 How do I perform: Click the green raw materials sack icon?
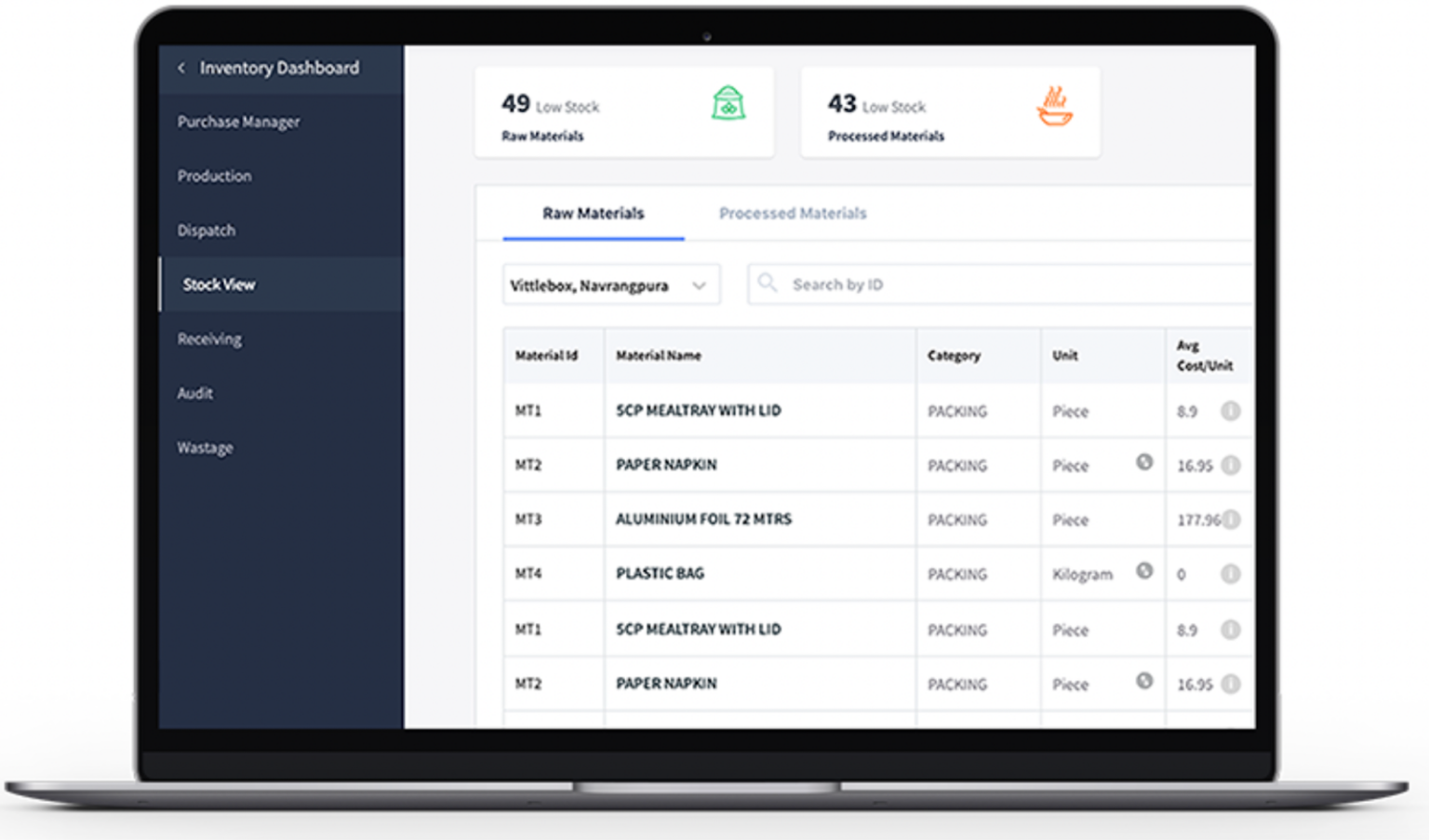pyautogui.click(x=728, y=103)
